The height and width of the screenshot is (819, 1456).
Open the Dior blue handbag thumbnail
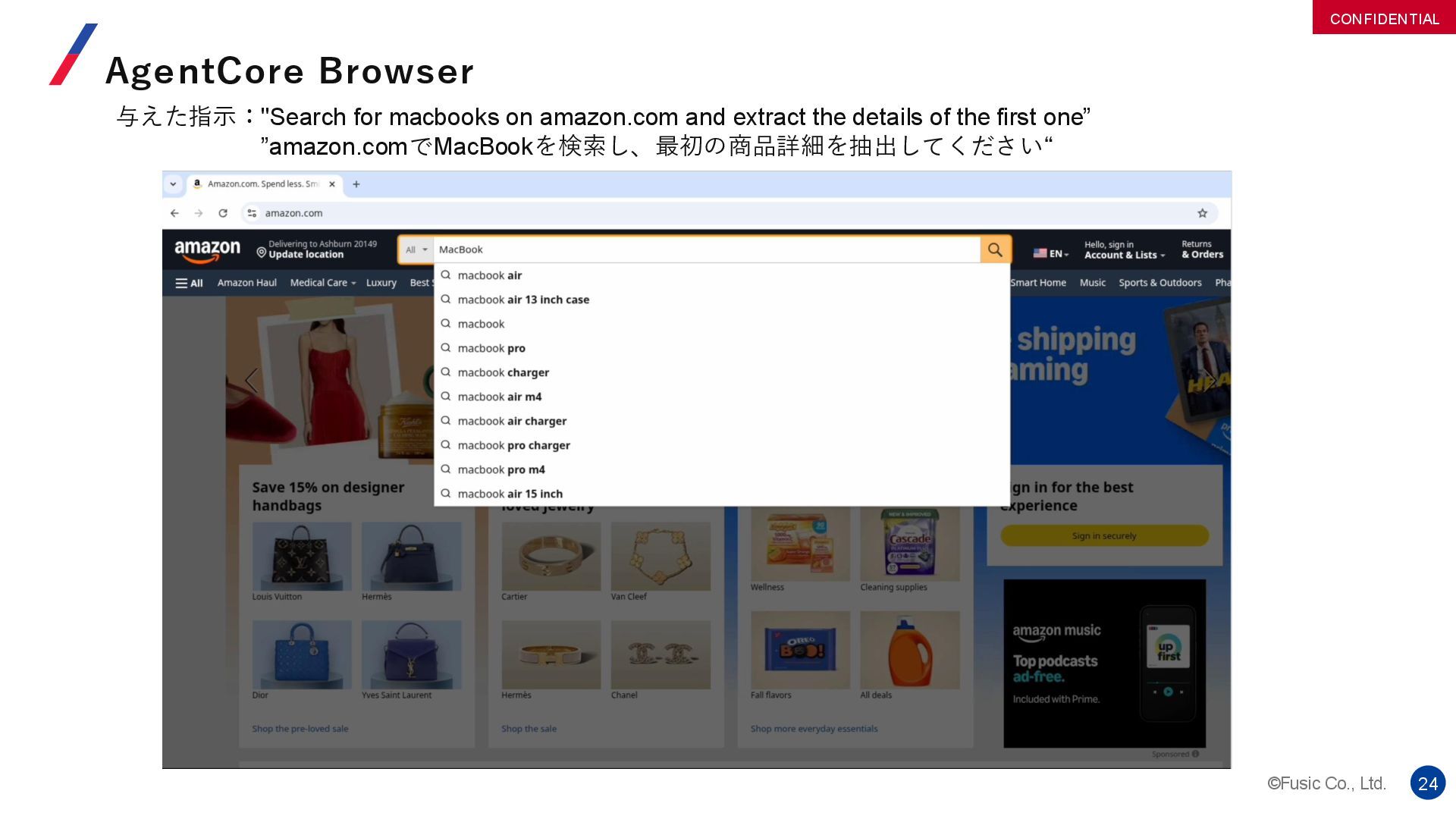click(302, 655)
